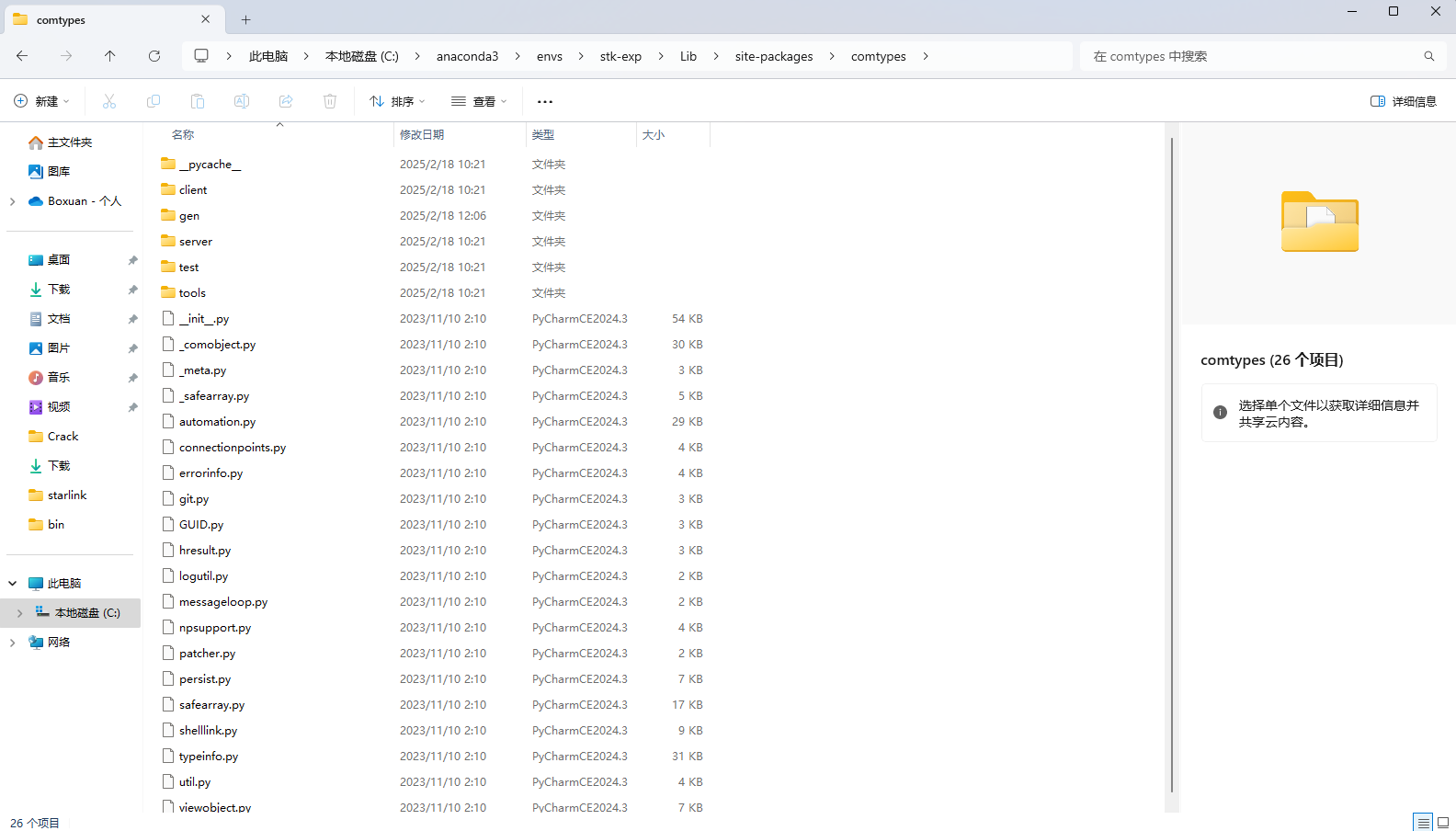
Task: Click the Back navigation arrow
Action: pyautogui.click(x=22, y=56)
